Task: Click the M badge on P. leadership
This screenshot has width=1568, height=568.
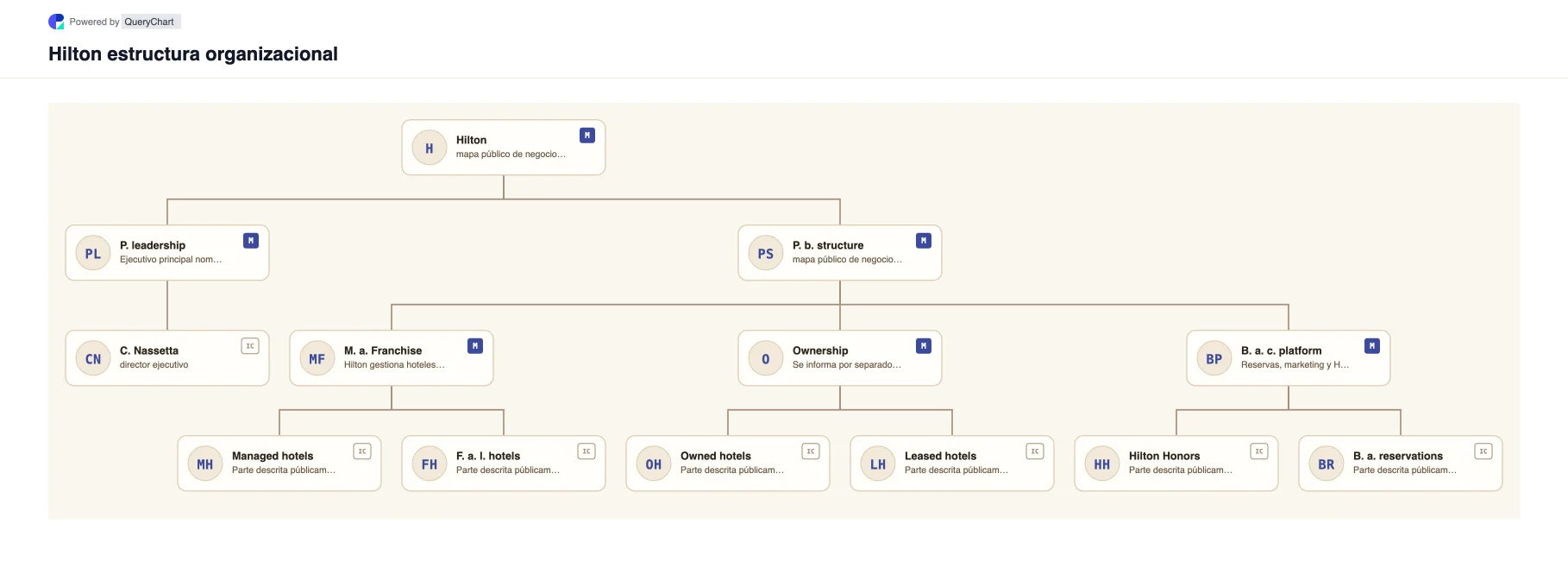Action: tap(251, 241)
